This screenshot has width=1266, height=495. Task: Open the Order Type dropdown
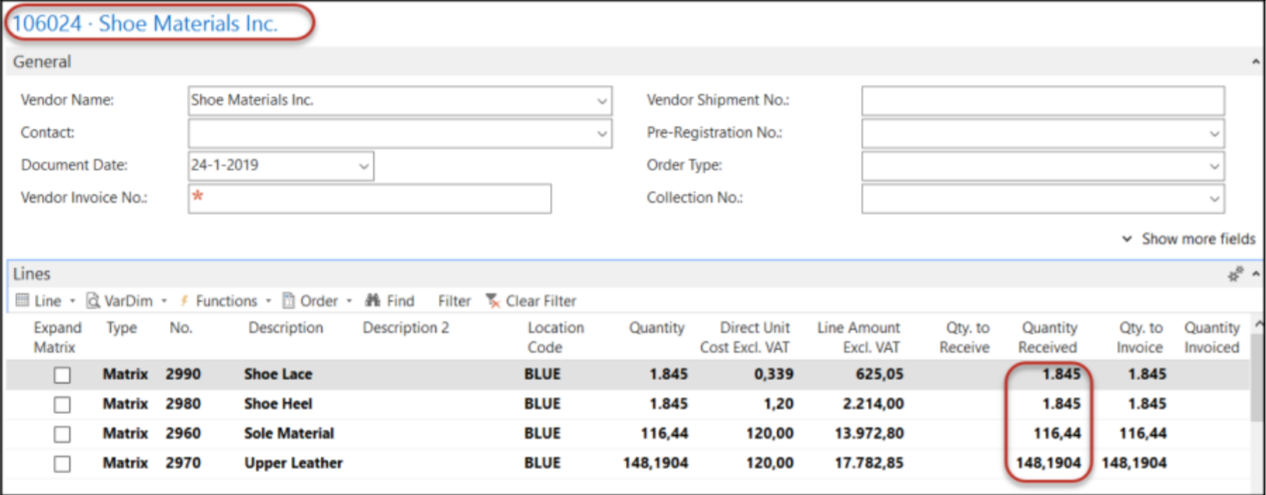[1214, 167]
